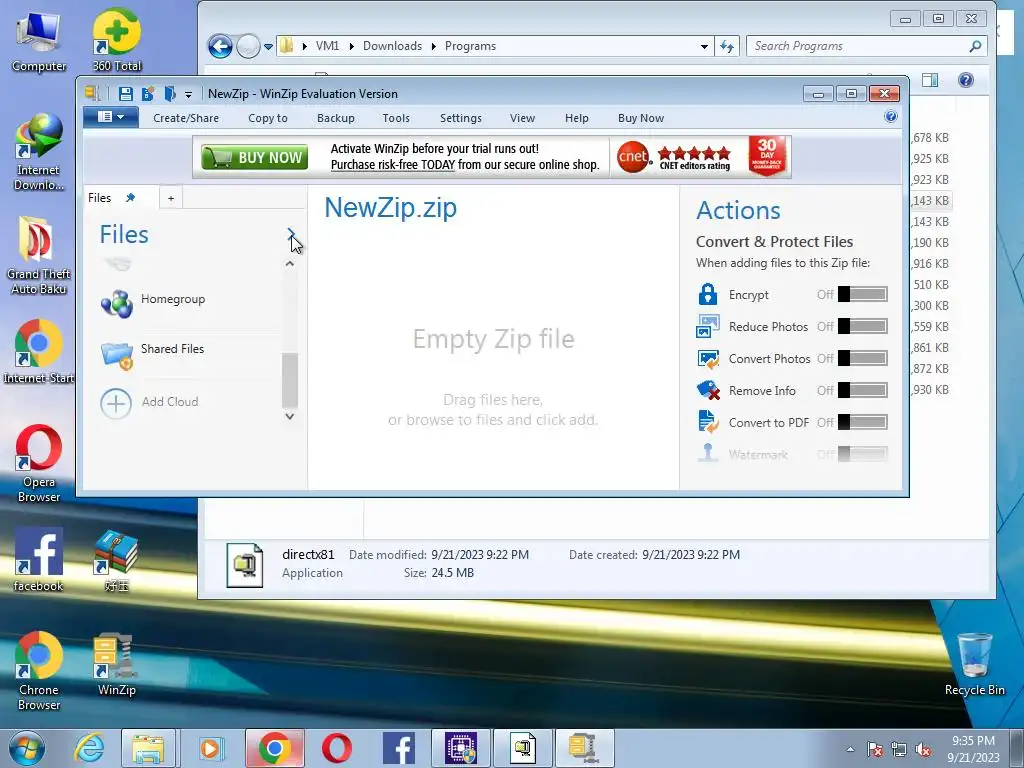The height and width of the screenshot is (768, 1024).
Task: Select the Files pane tab
Action: (100, 198)
